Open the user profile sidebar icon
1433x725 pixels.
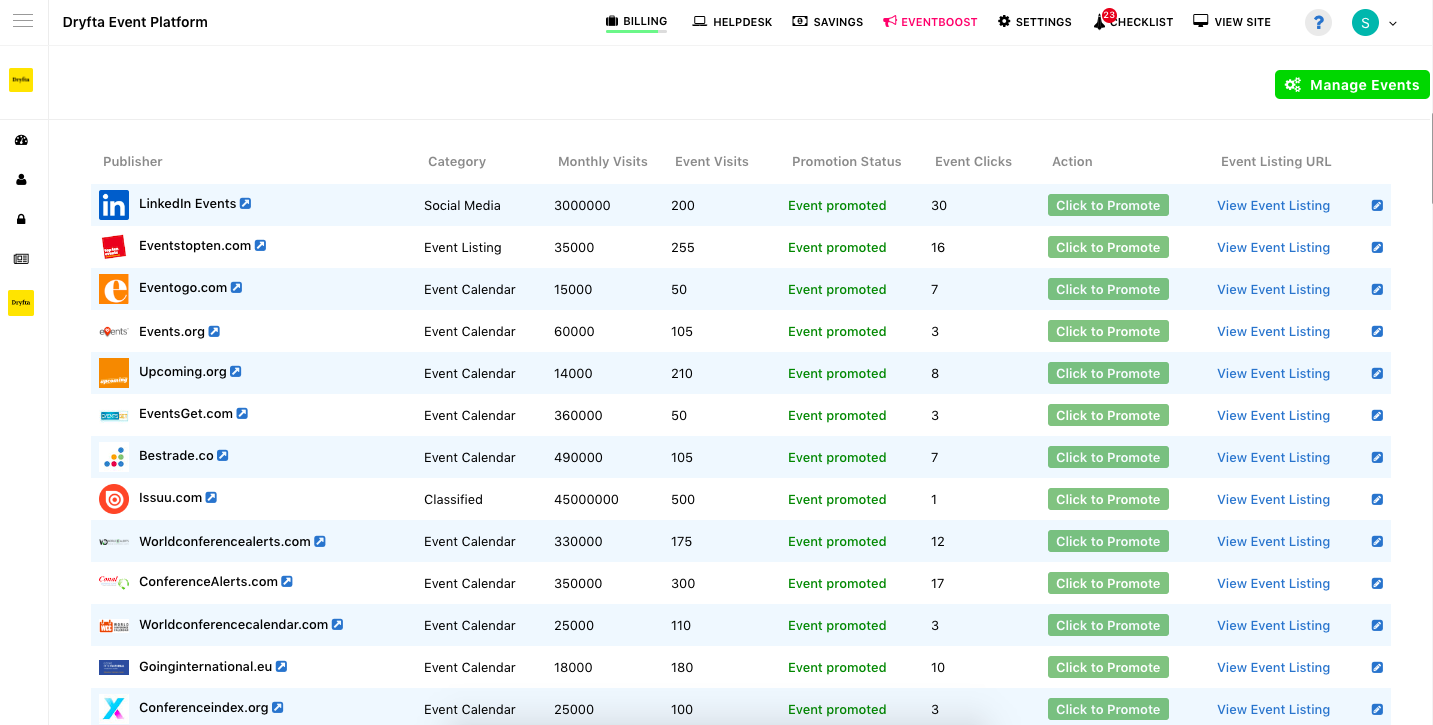pyautogui.click(x=21, y=180)
